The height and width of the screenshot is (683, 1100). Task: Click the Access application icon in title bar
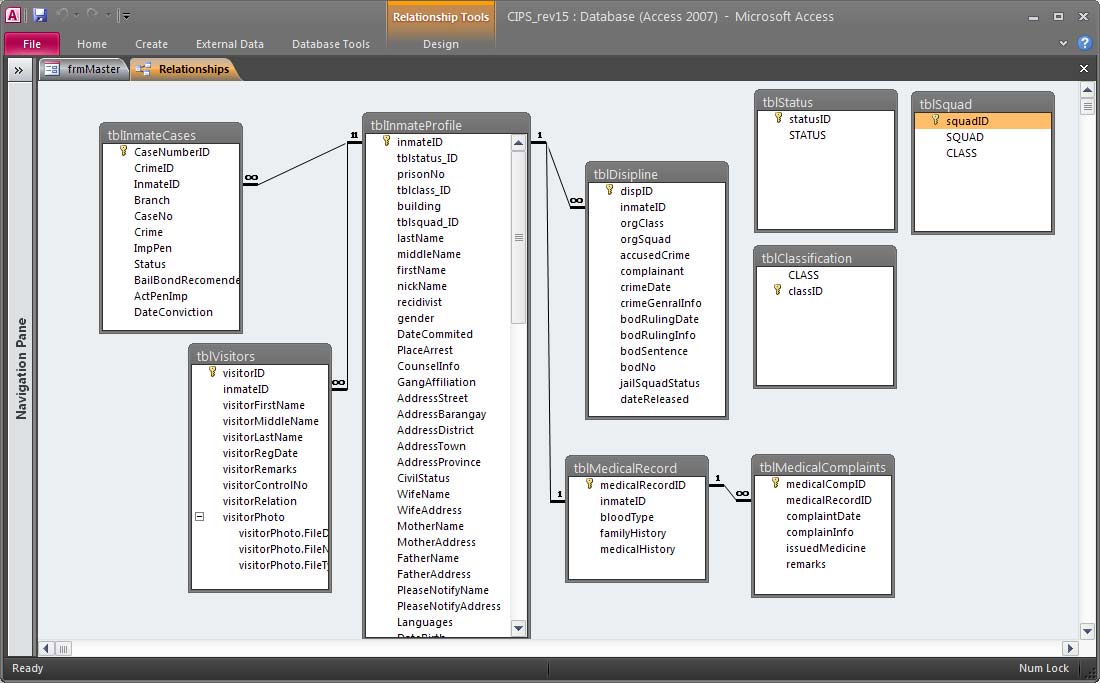pyautogui.click(x=13, y=15)
